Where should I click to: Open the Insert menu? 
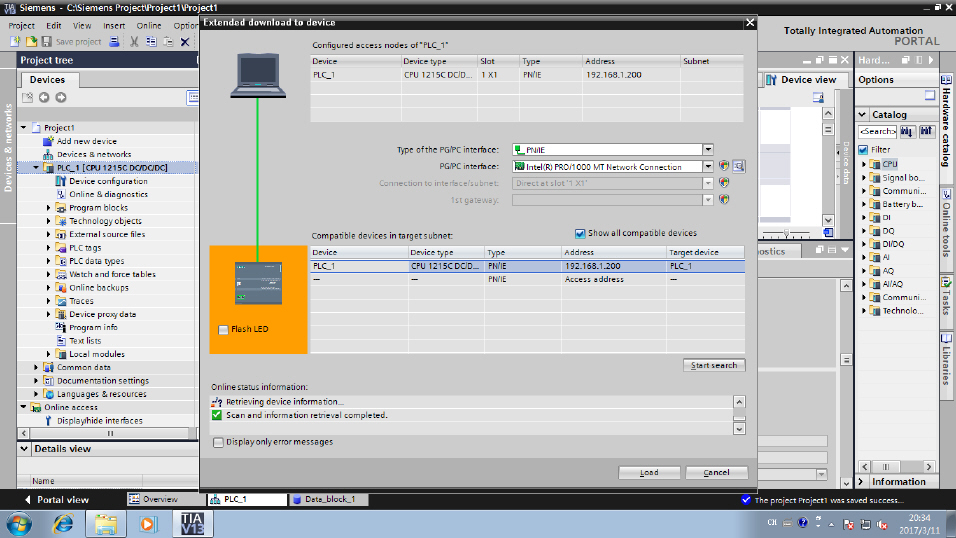click(114, 26)
